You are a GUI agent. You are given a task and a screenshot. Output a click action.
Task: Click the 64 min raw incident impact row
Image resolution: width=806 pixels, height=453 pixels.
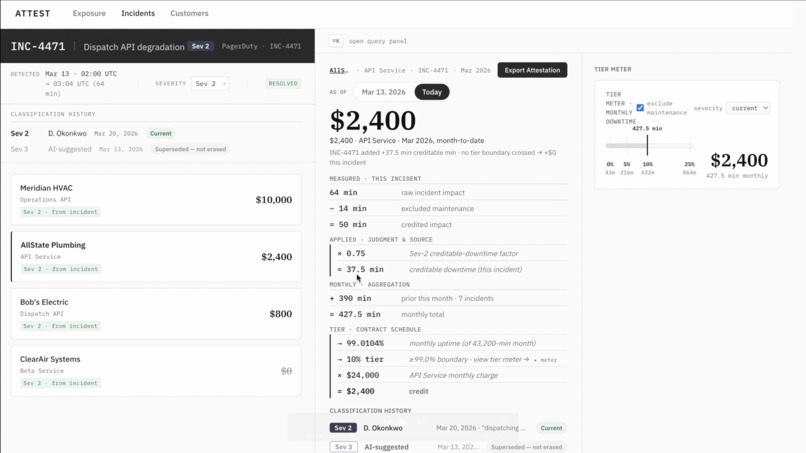pyautogui.click(x=448, y=192)
